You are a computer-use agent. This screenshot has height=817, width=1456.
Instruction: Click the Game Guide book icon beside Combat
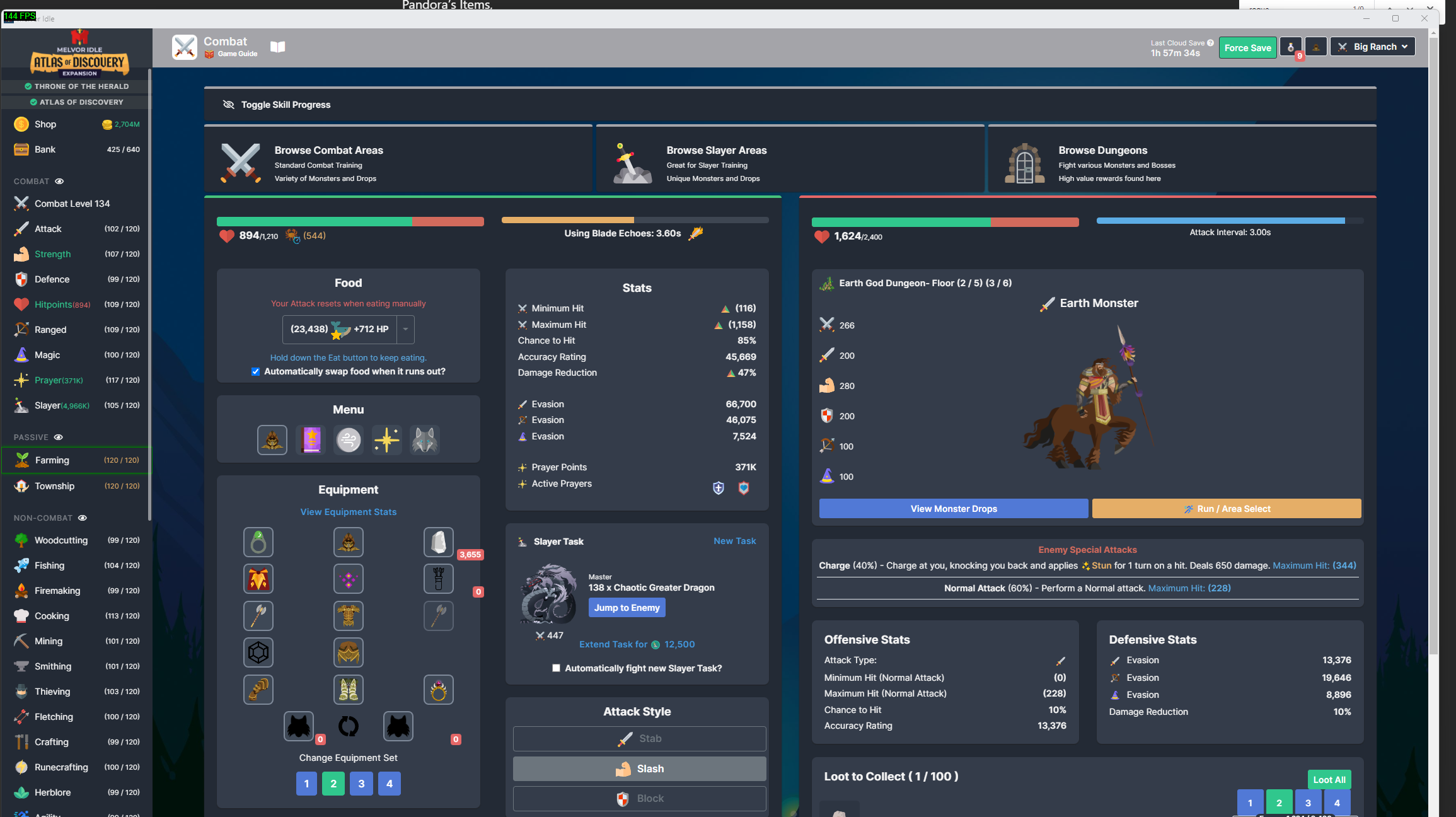point(277,47)
